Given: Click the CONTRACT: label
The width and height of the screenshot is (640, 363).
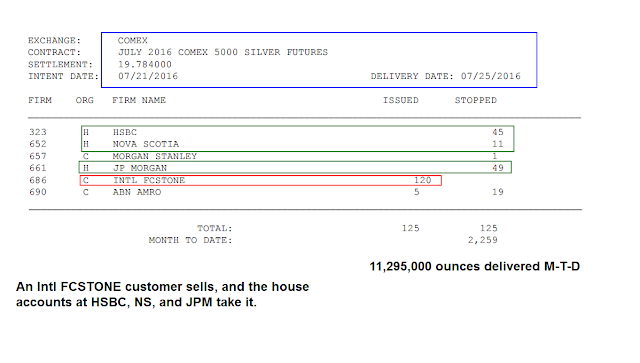Looking at the screenshot, I should point(54,52).
